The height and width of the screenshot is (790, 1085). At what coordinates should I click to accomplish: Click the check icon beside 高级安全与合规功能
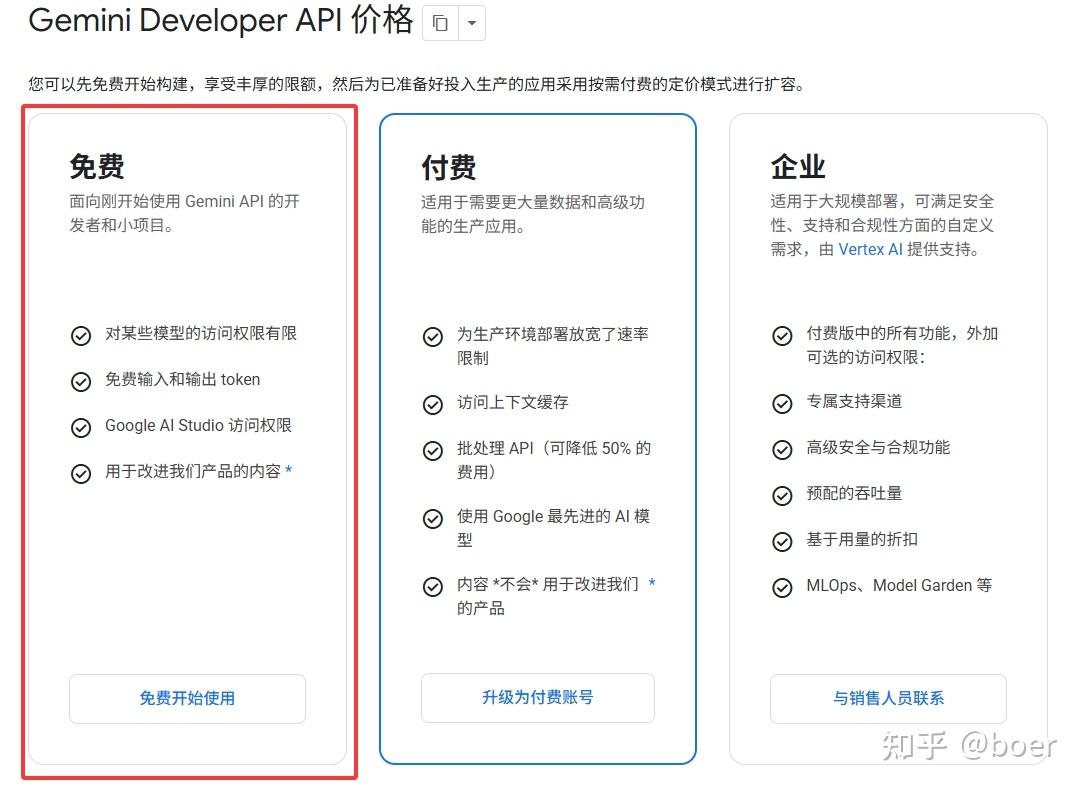coord(783,450)
